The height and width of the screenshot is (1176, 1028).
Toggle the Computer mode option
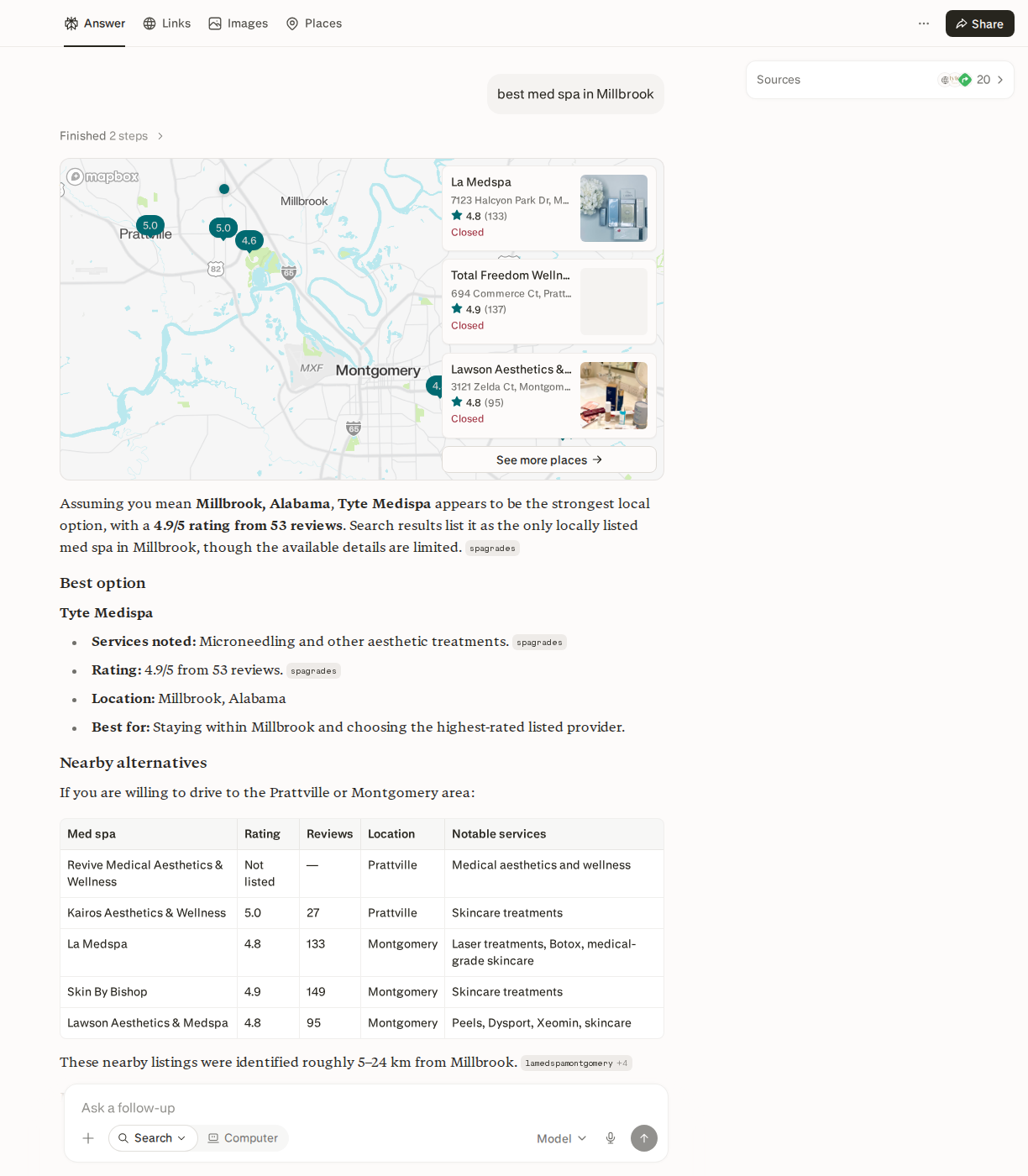click(244, 1138)
